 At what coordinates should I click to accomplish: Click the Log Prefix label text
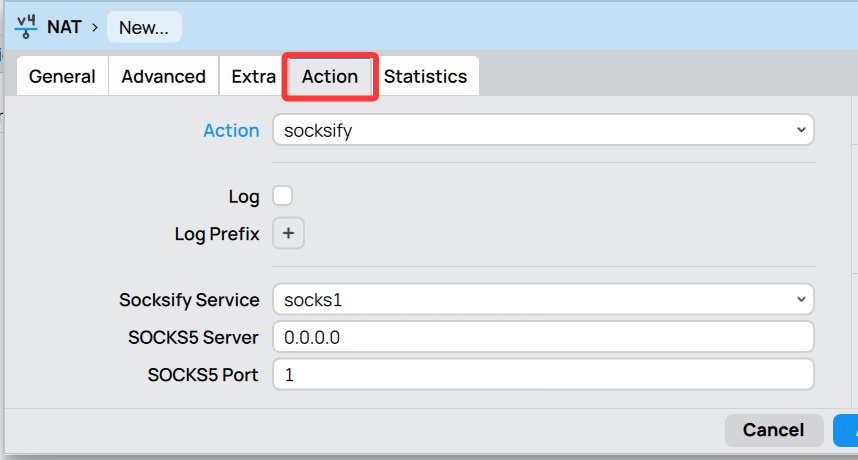216,234
